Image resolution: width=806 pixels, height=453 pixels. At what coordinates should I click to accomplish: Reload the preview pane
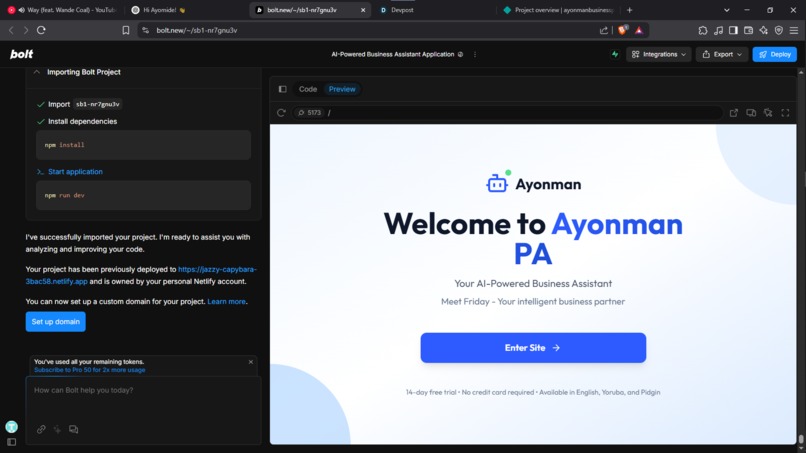pyautogui.click(x=281, y=113)
